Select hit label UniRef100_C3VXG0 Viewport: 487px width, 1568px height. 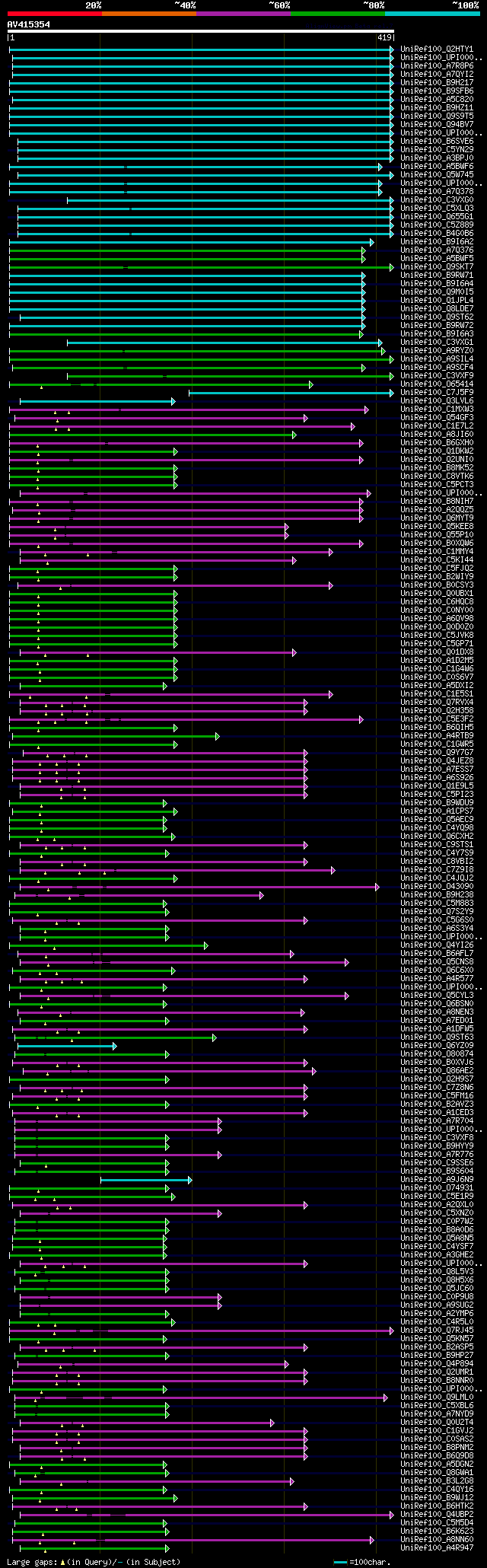(437, 199)
